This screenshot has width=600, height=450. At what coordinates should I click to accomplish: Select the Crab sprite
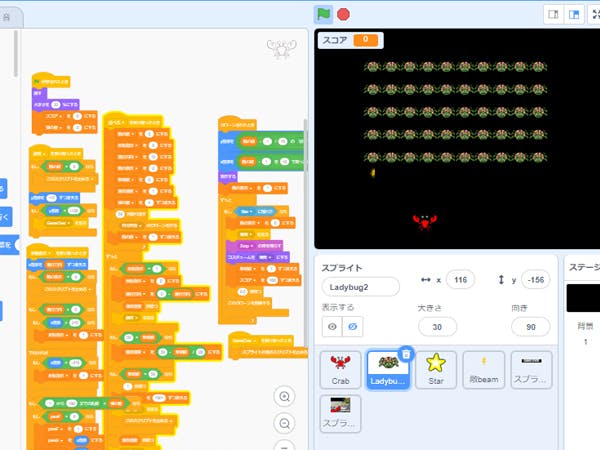339,370
